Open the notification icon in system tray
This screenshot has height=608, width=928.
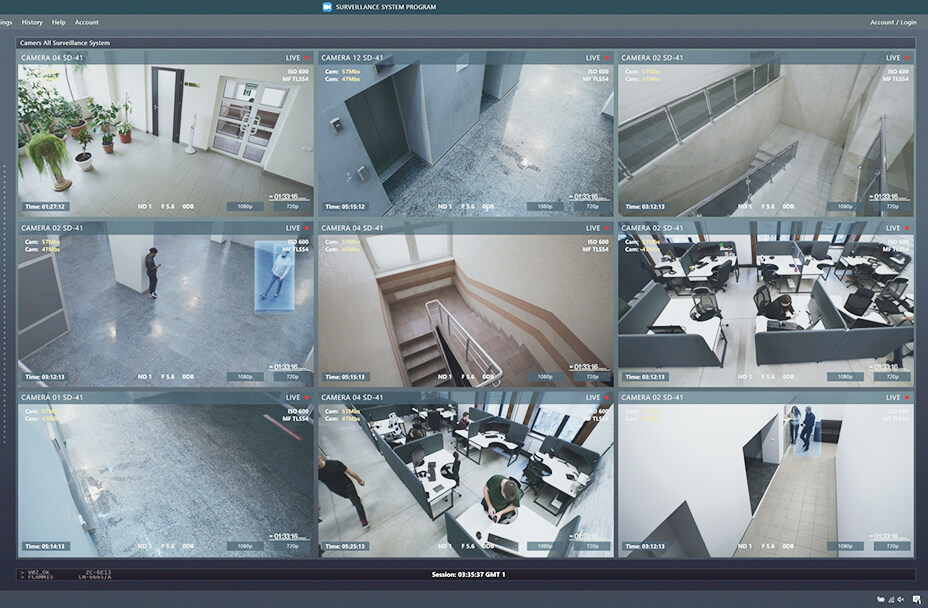(x=916, y=599)
